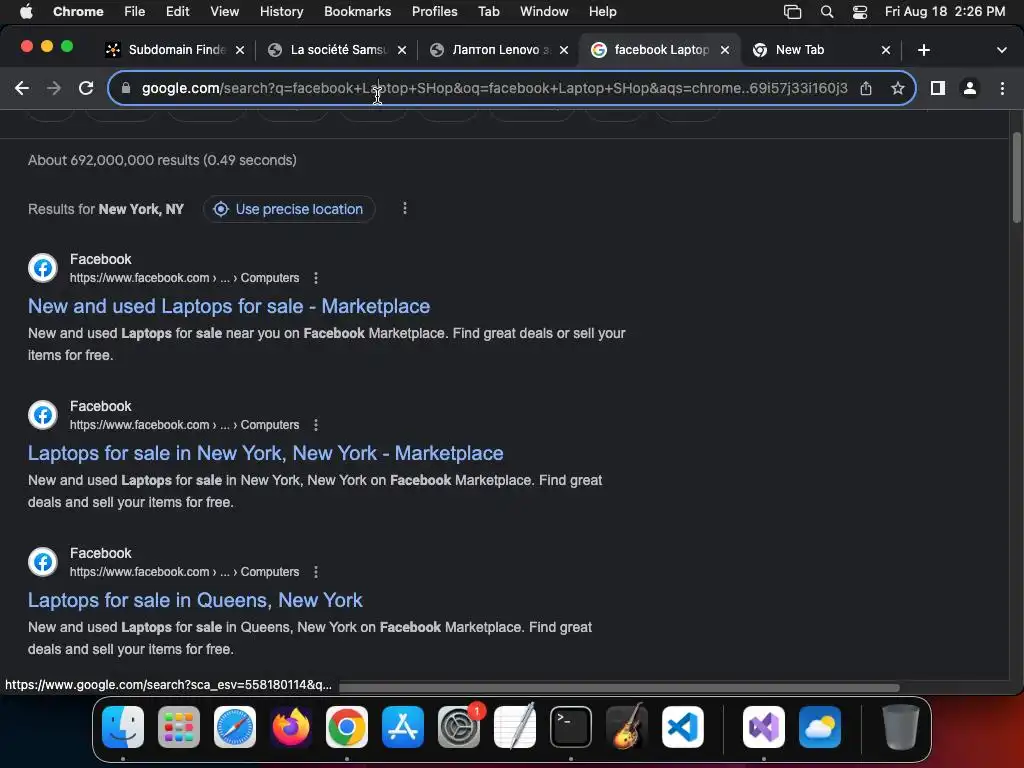Open the File menu
This screenshot has width=1024, height=768.
tap(135, 12)
